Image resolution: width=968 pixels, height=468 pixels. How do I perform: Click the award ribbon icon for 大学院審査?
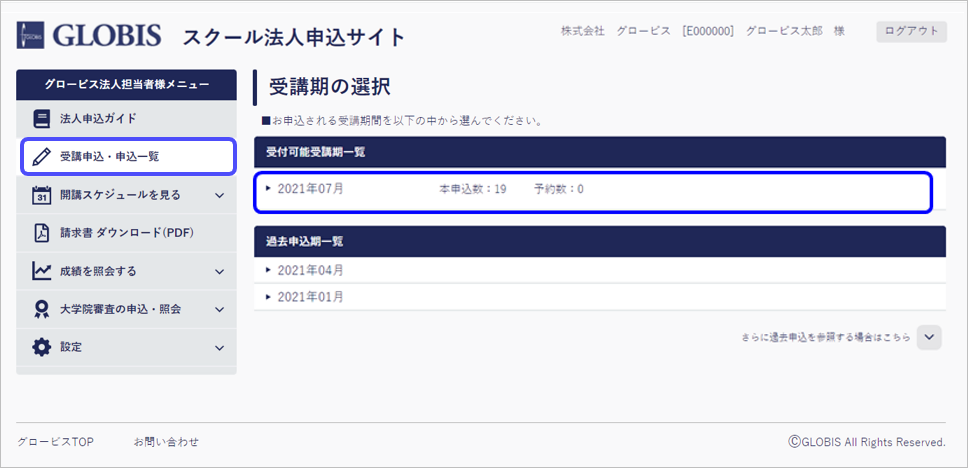[41, 309]
